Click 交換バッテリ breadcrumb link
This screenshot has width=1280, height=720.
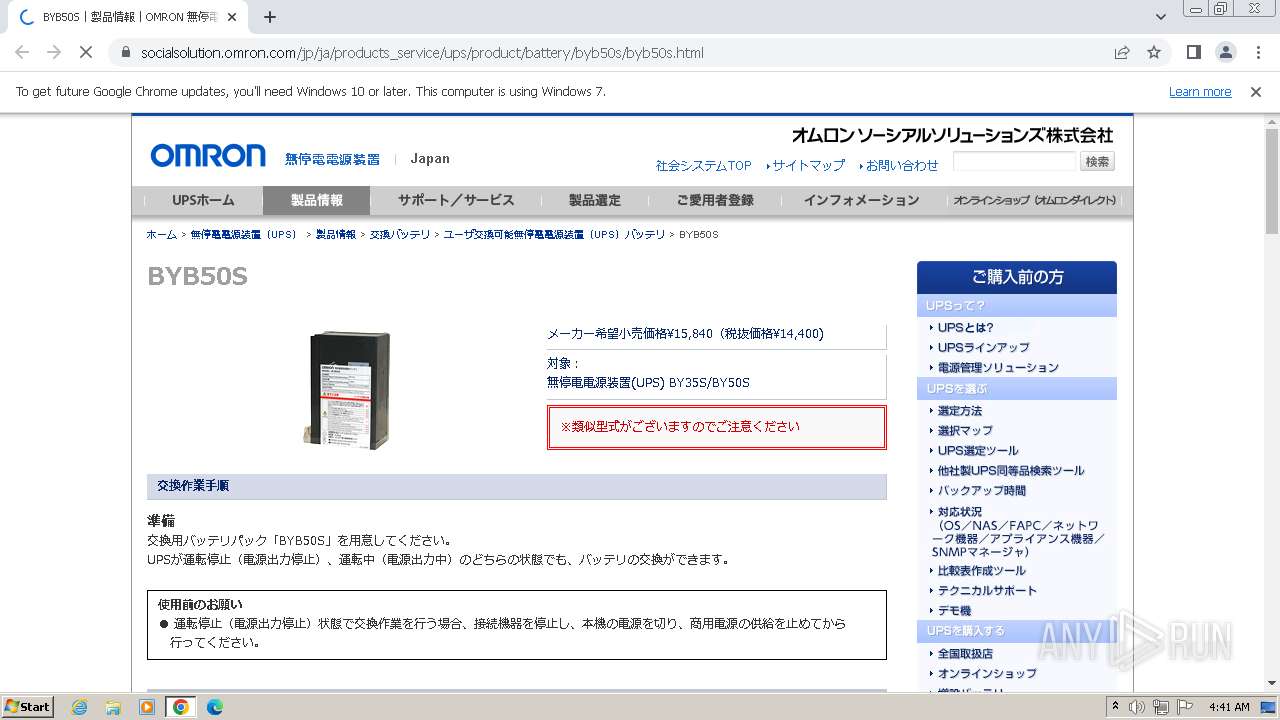pos(400,234)
